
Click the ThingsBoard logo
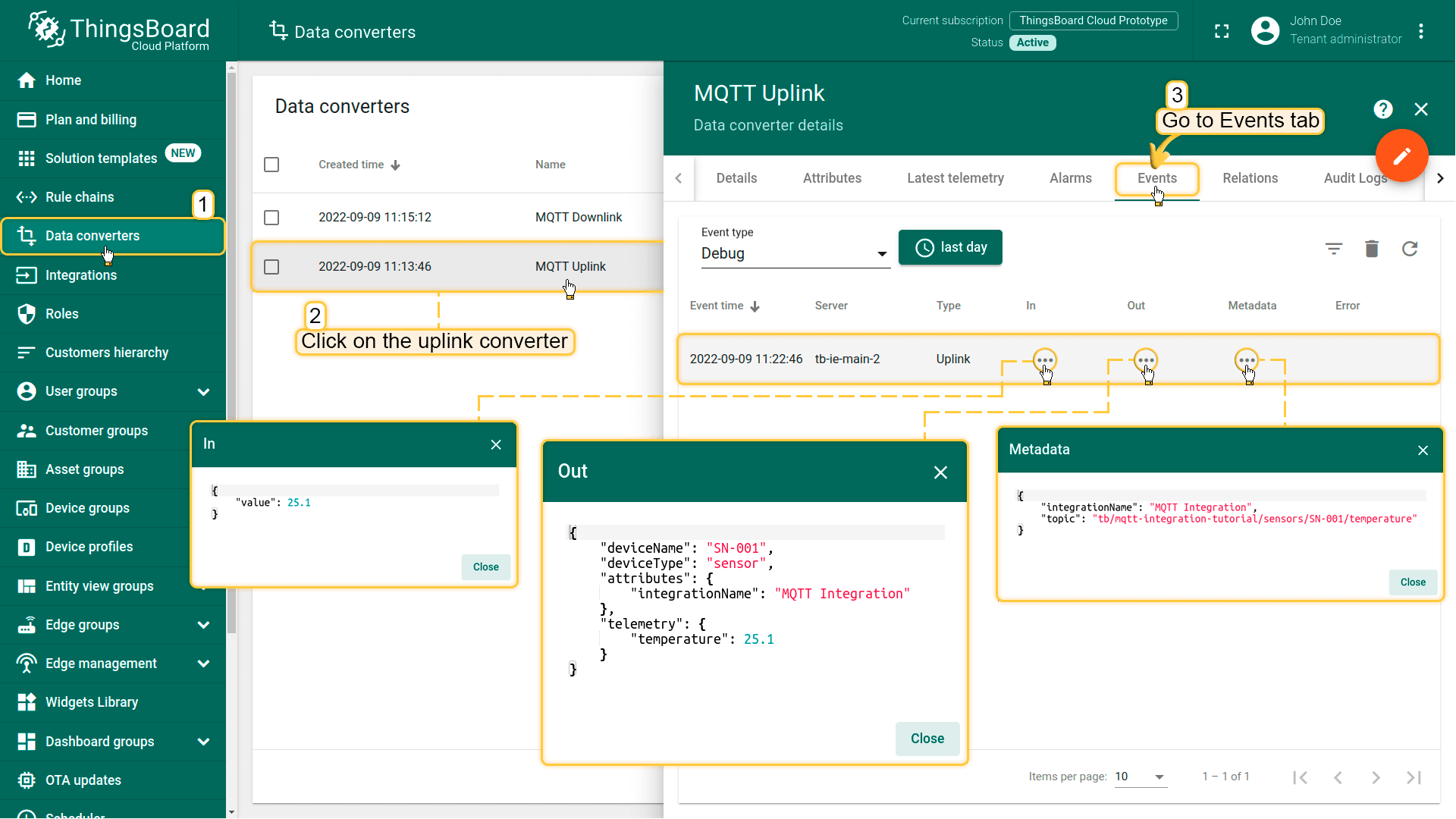[118, 30]
